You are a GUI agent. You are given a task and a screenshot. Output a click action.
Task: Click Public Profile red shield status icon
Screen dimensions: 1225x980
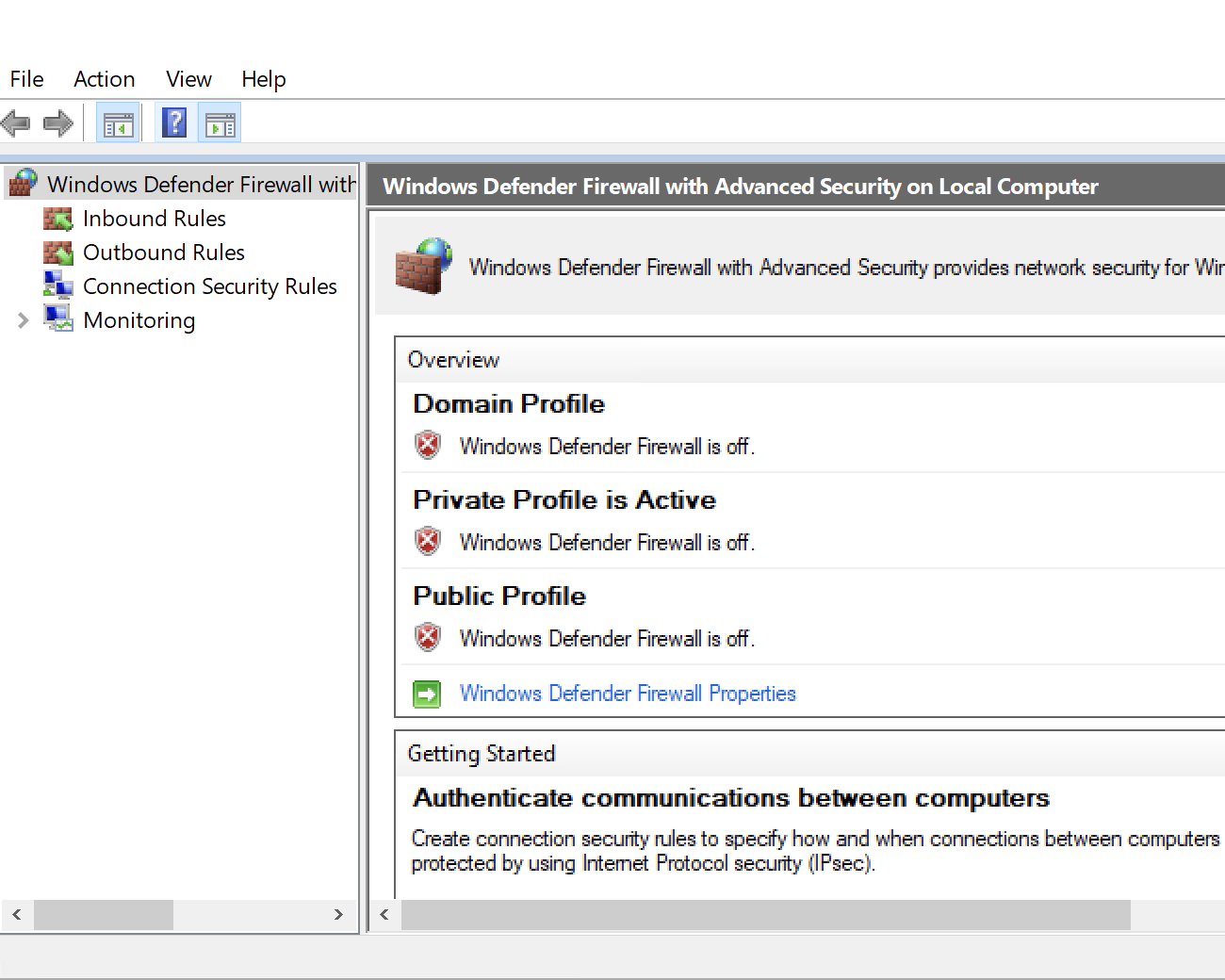428,637
